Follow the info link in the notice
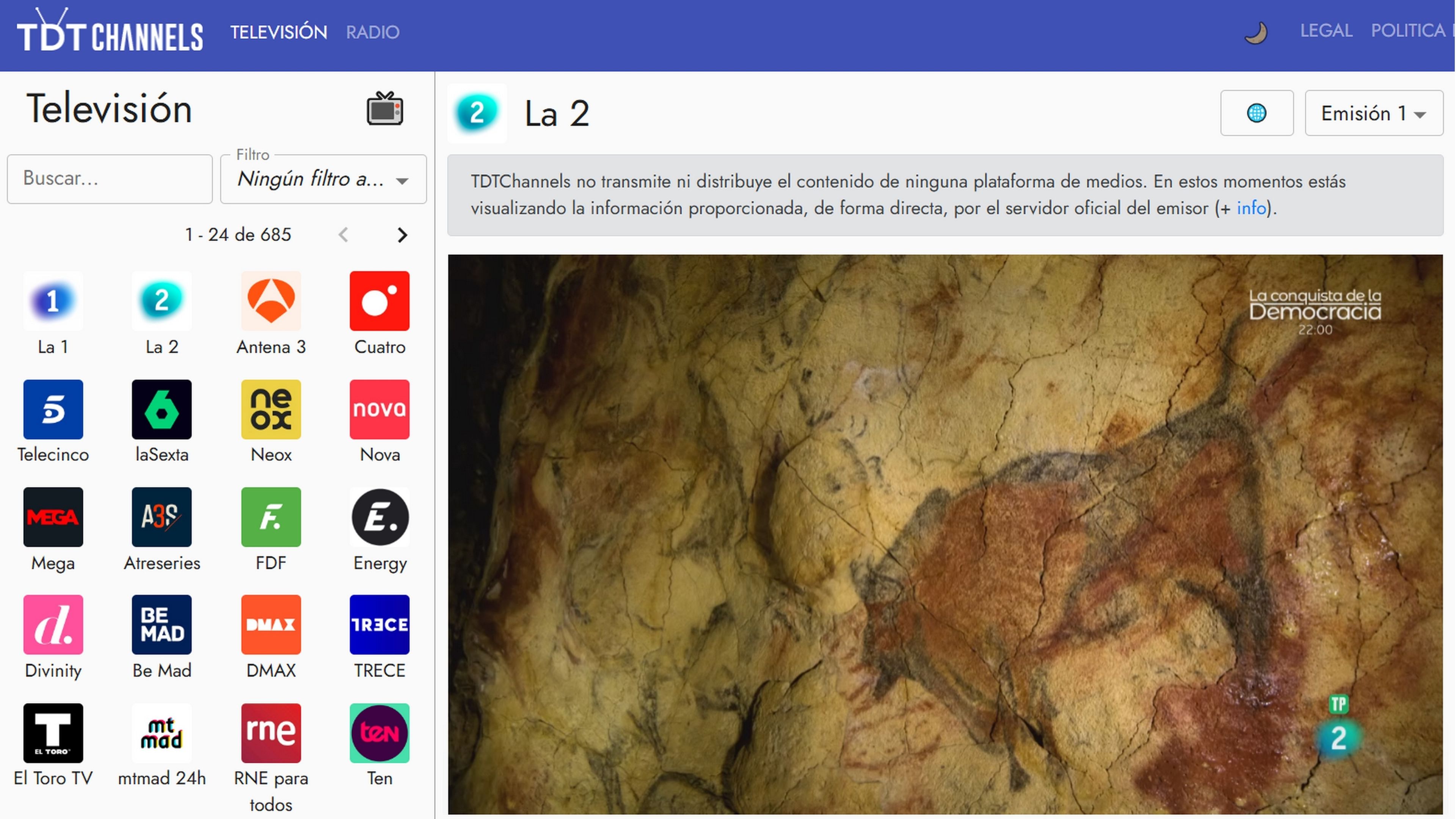The image size is (1456, 819). (1251, 208)
